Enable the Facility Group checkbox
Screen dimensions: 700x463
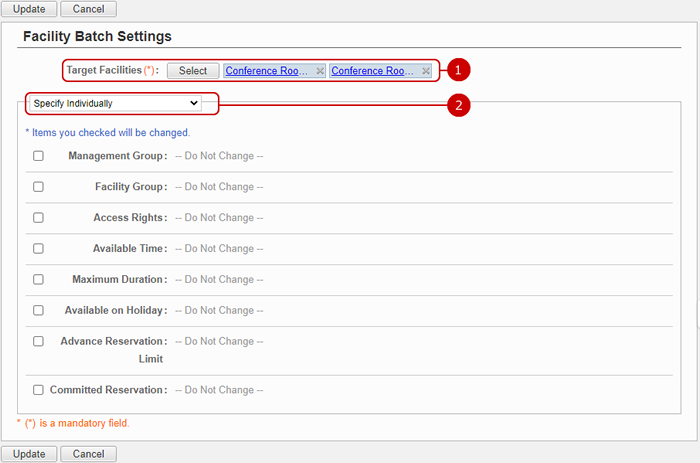pyautogui.click(x=38, y=187)
